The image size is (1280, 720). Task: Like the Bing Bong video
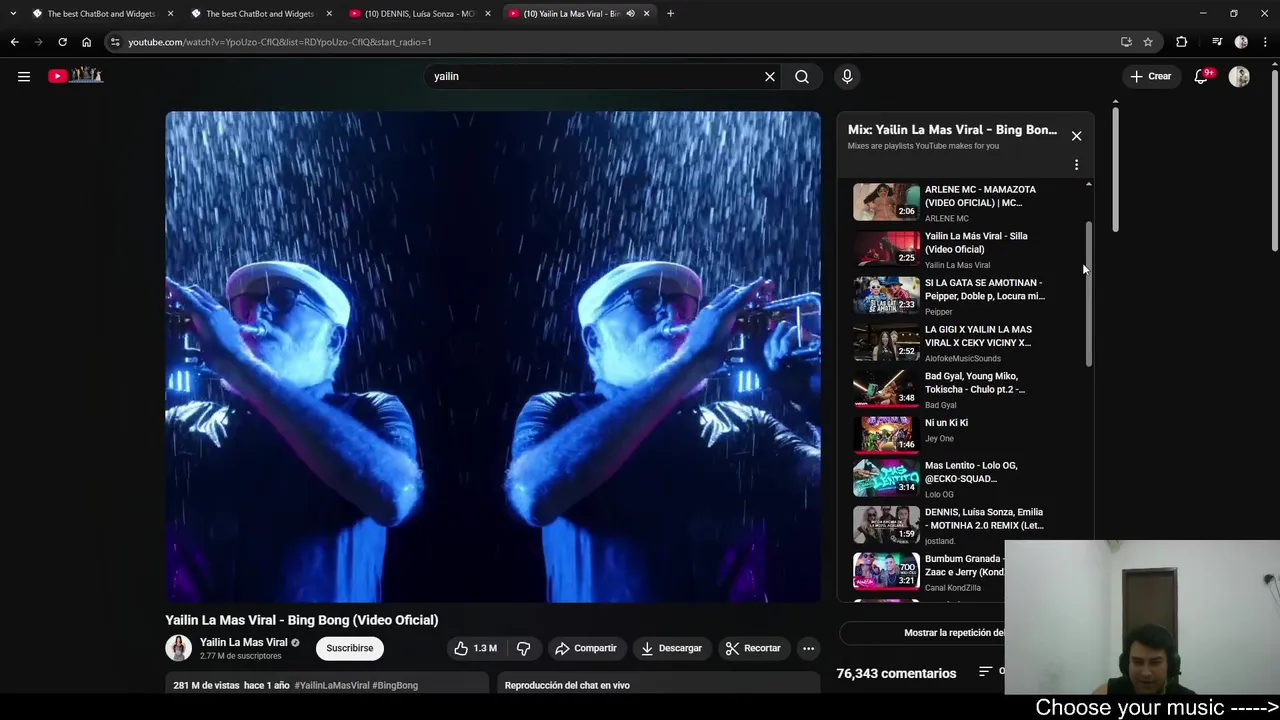tap(476, 648)
